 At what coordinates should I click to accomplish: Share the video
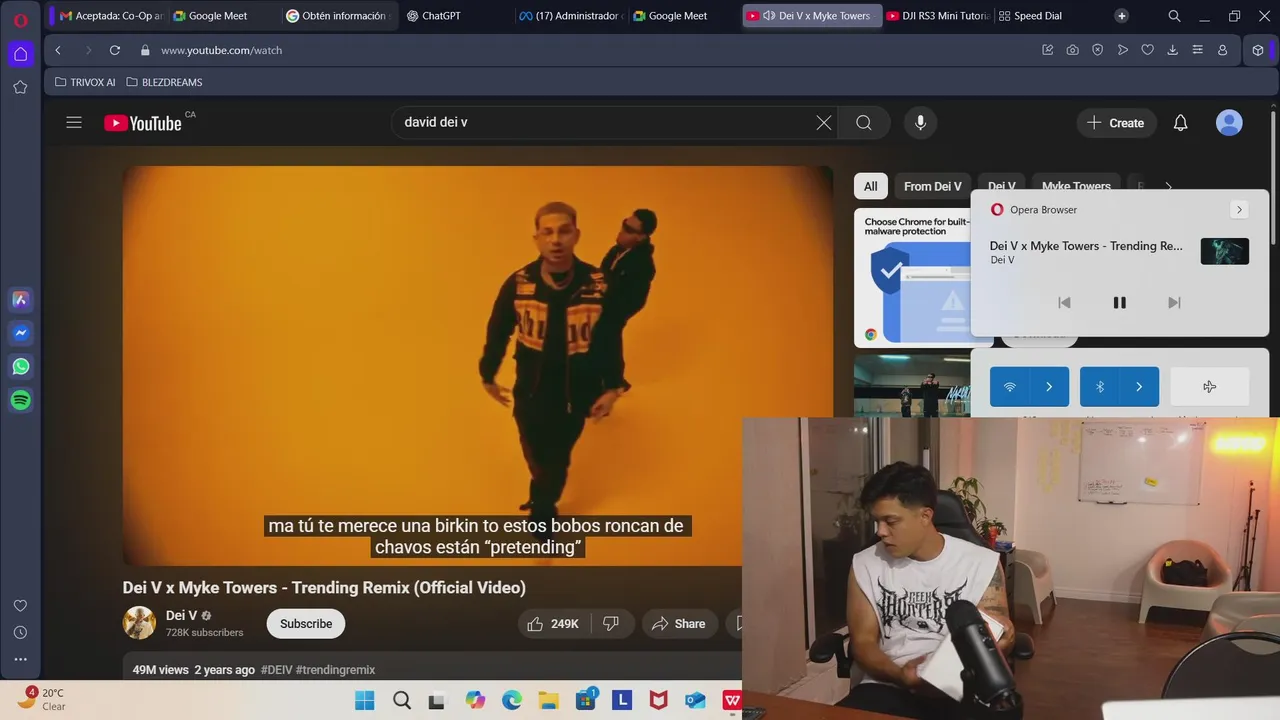coord(679,624)
